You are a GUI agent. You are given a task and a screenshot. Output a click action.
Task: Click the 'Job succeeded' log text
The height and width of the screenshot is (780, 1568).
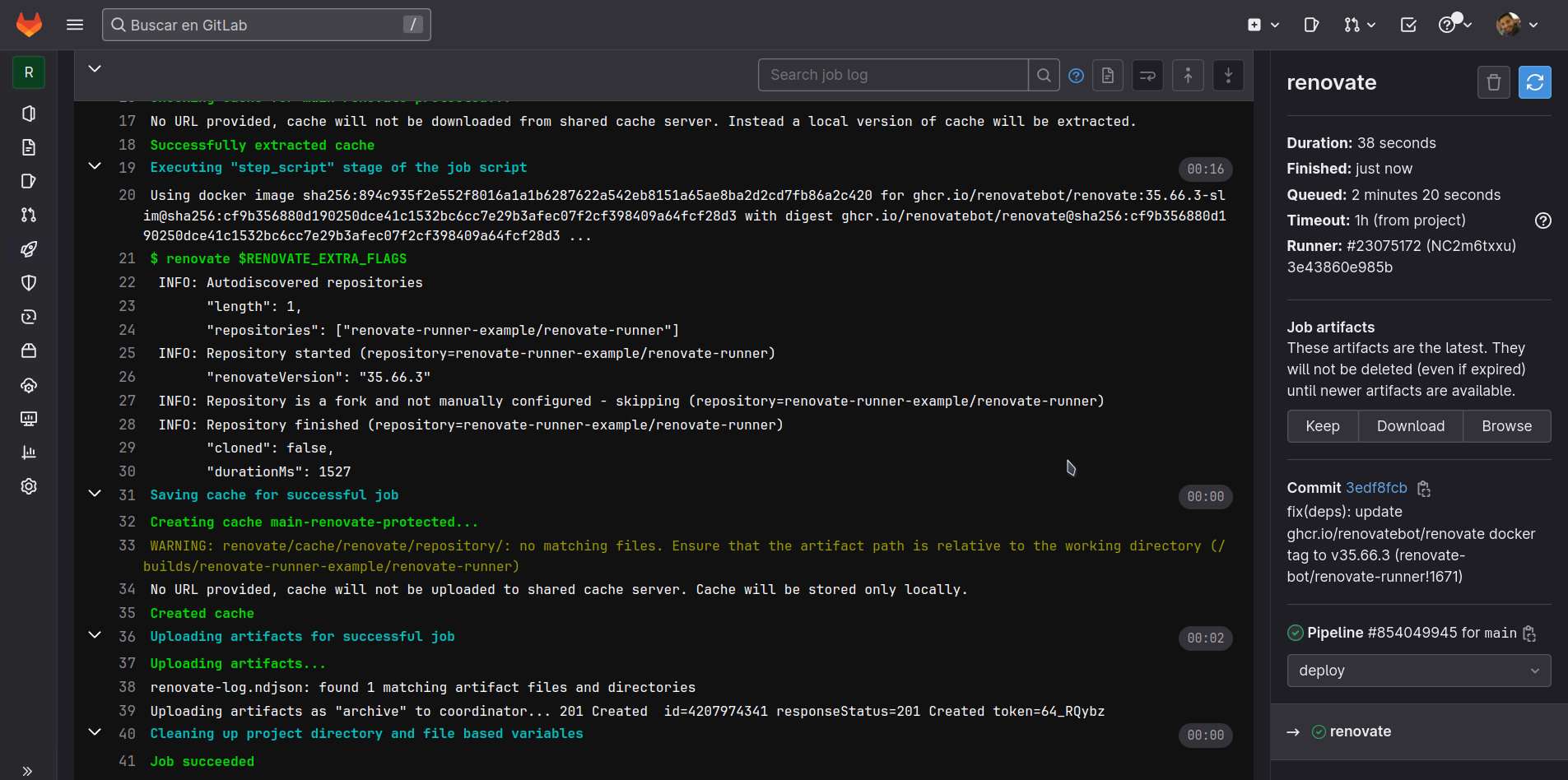(x=202, y=762)
